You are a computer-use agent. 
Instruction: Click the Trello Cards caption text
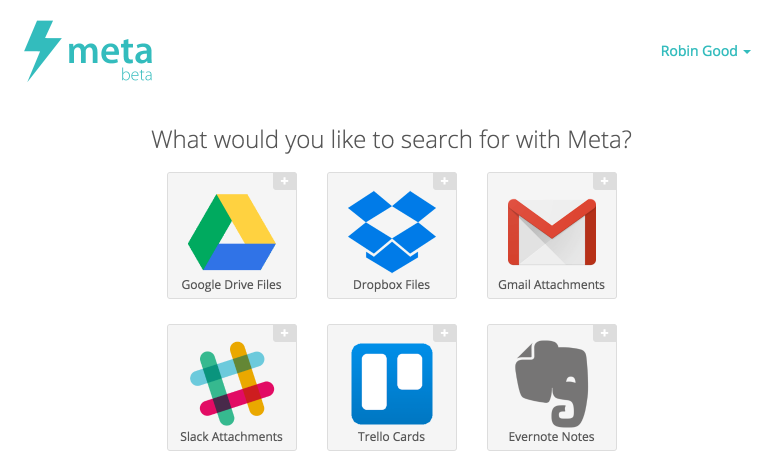[x=391, y=437]
